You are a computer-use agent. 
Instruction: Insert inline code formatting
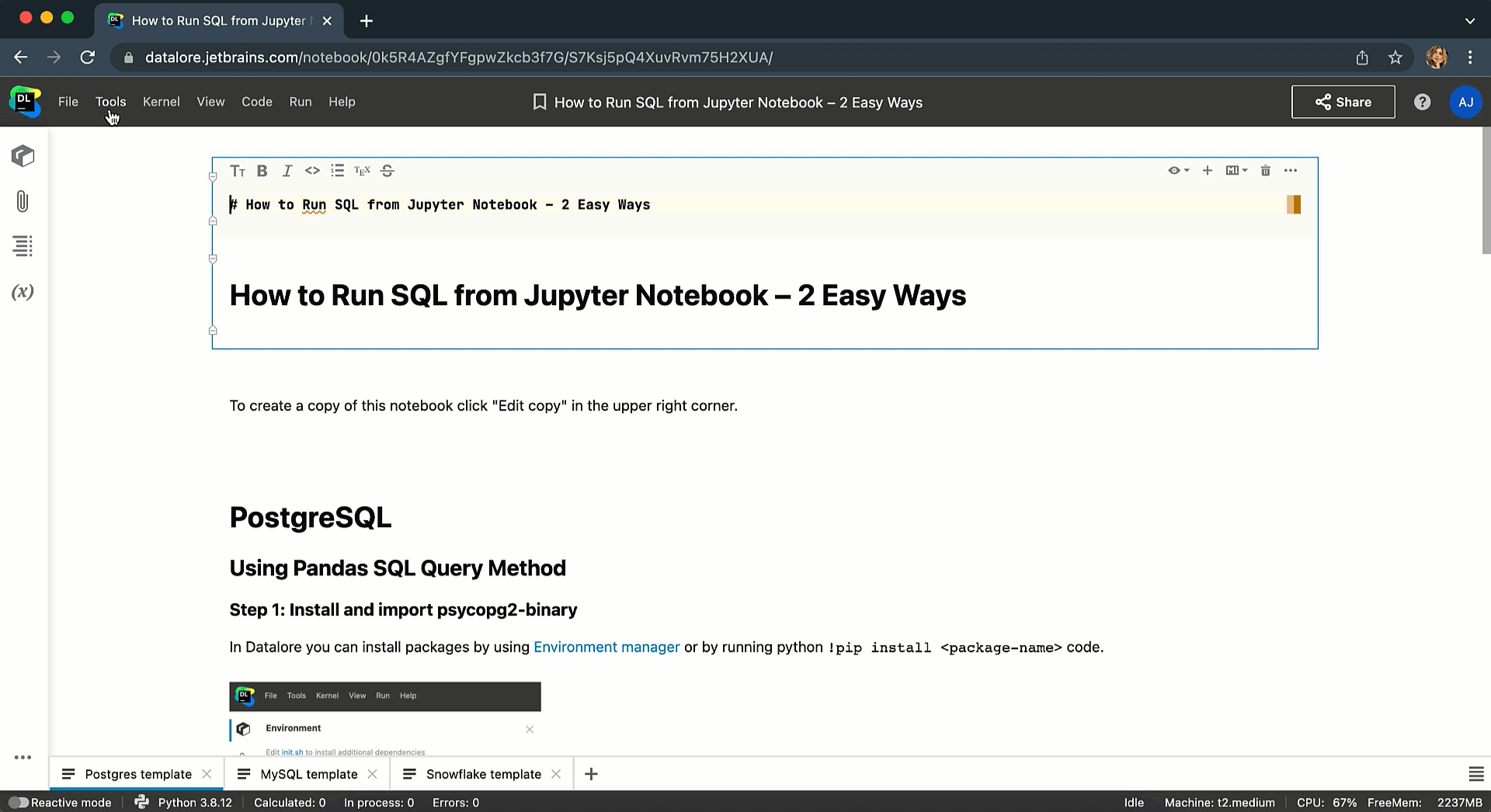(312, 171)
